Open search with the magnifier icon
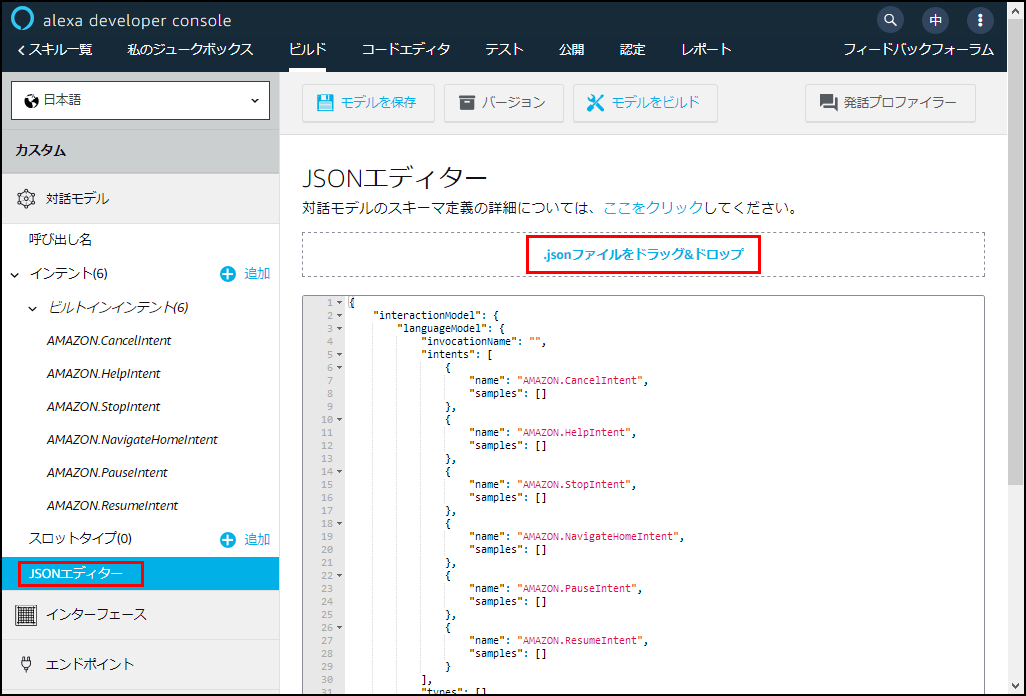The image size is (1026, 696). point(890,20)
